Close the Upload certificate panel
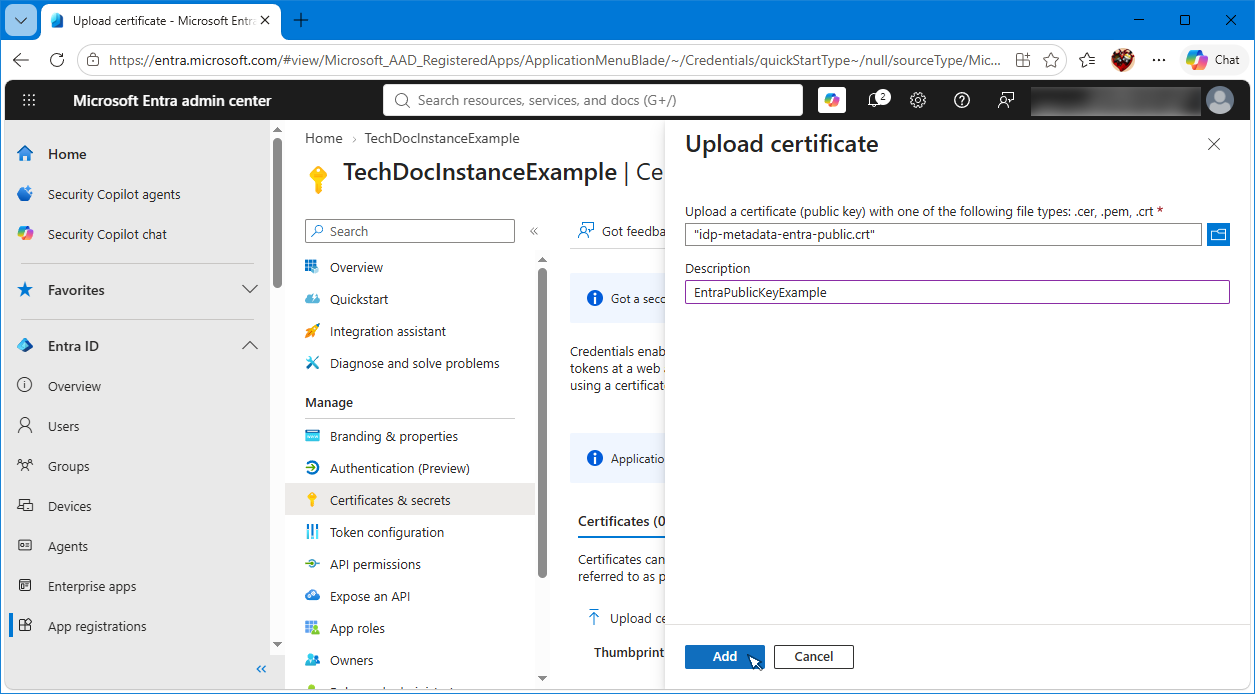This screenshot has height=694, width=1255. (x=1214, y=144)
